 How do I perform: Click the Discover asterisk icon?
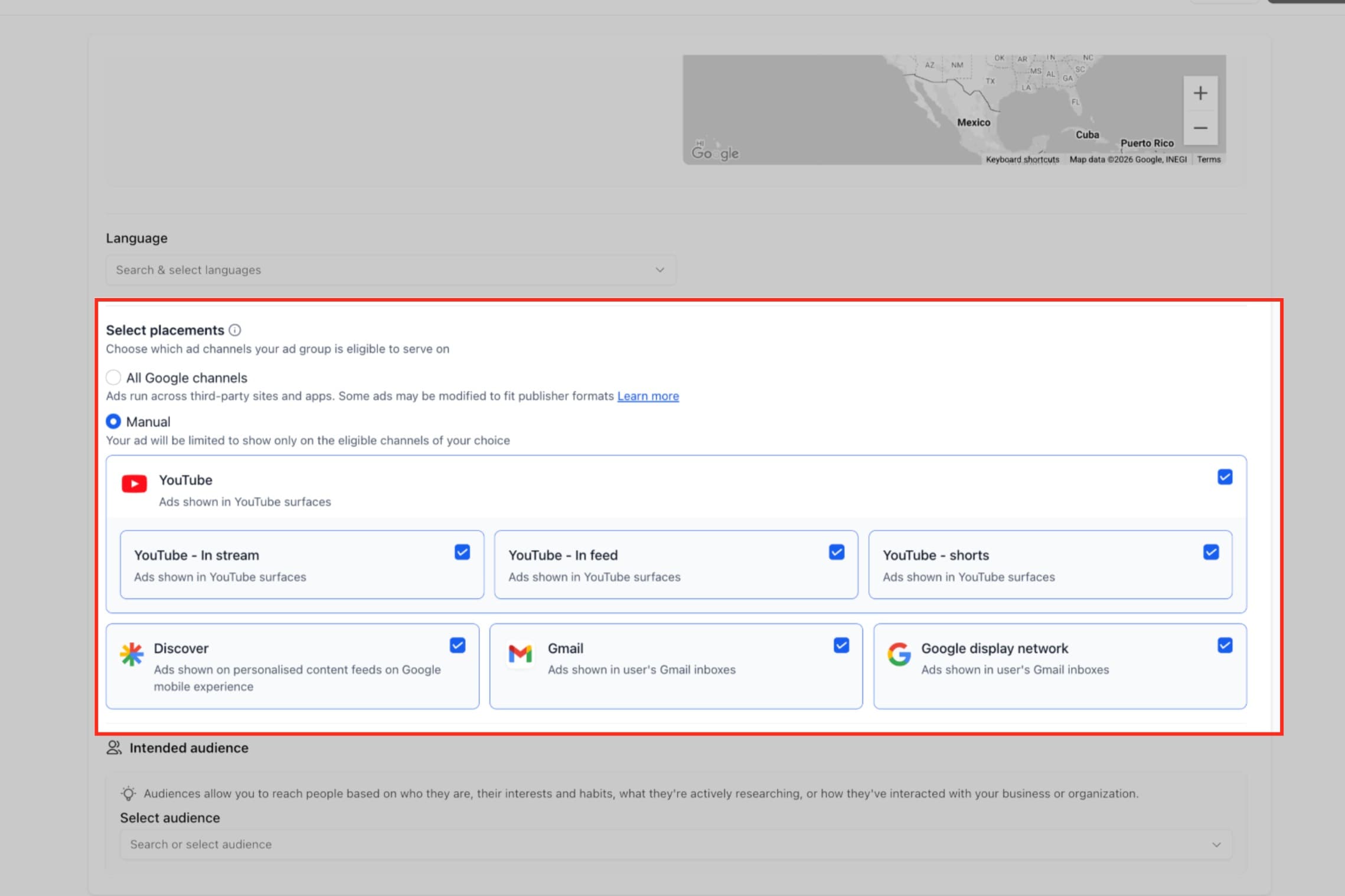[x=132, y=654]
